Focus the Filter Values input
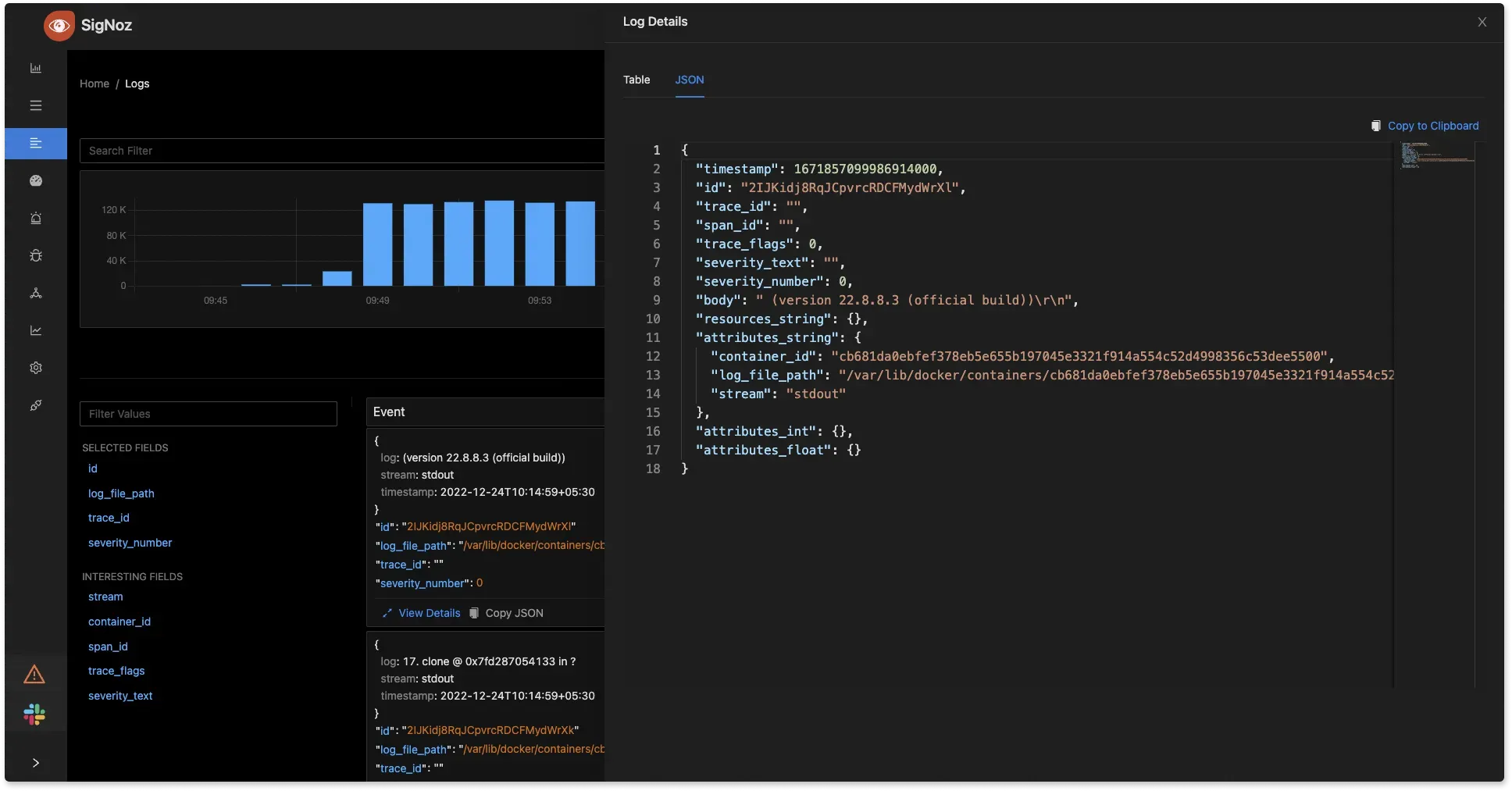Image resolution: width=1512 pixels, height=791 pixels. tap(209, 414)
